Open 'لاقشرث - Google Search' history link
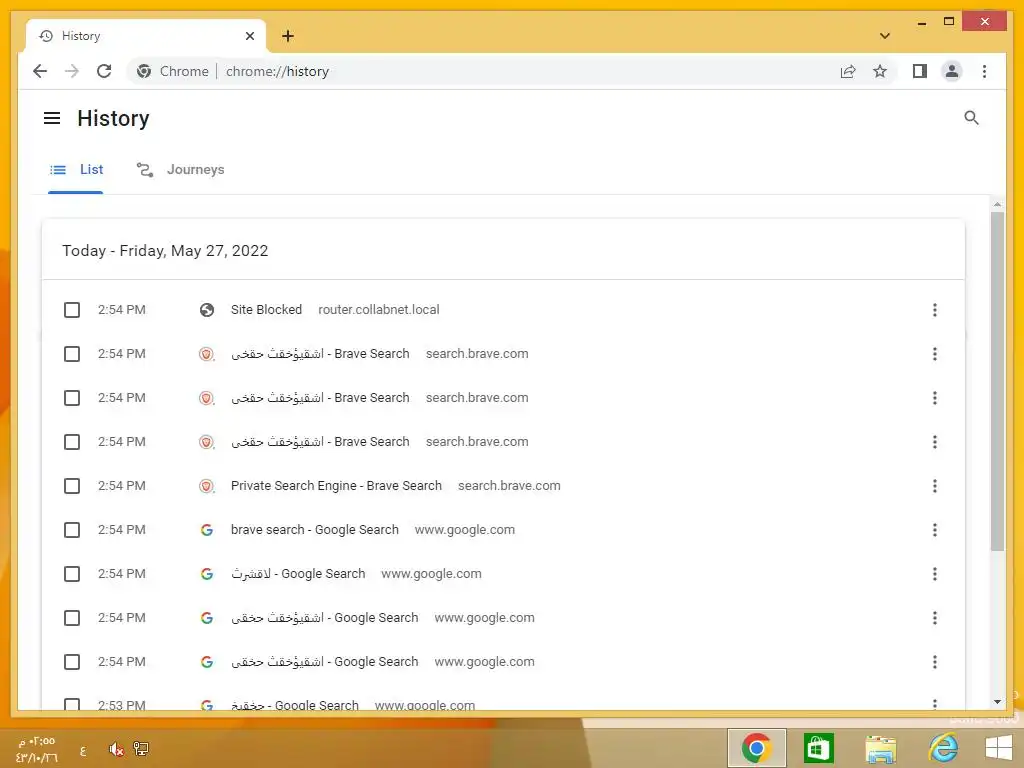The width and height of the screenshot is (1024, 768). [298, 574]
